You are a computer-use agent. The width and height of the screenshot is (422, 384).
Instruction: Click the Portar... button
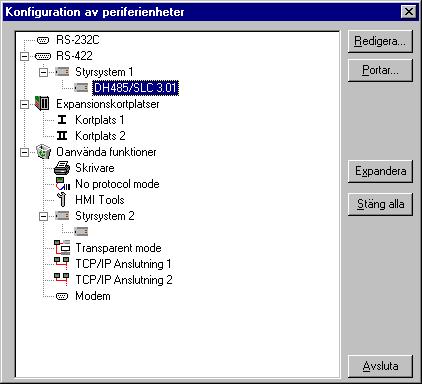click(x=380, y=70)
